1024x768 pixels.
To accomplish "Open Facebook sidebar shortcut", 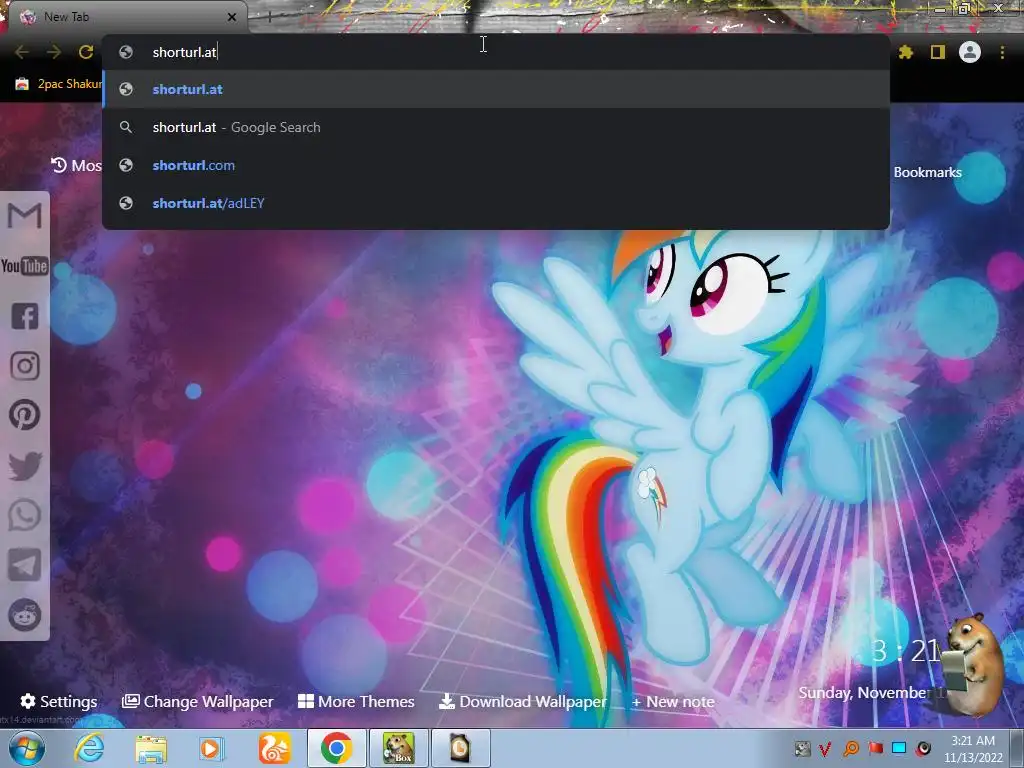I will click(25, 316).
